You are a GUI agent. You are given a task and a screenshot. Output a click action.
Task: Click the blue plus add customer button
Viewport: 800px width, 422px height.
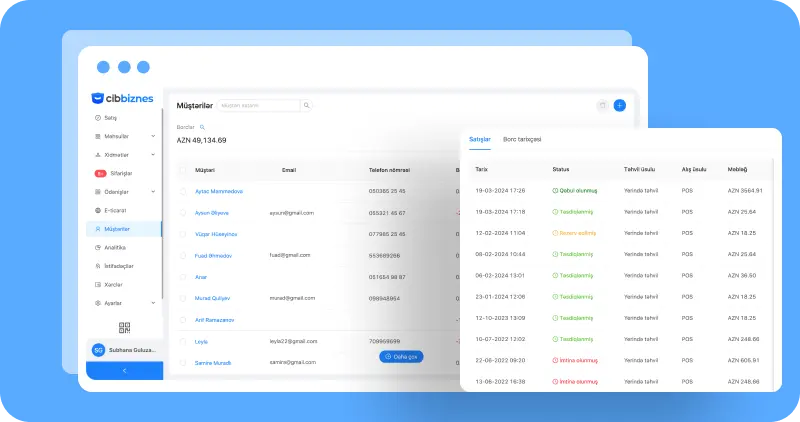click(x=619, y=105)
